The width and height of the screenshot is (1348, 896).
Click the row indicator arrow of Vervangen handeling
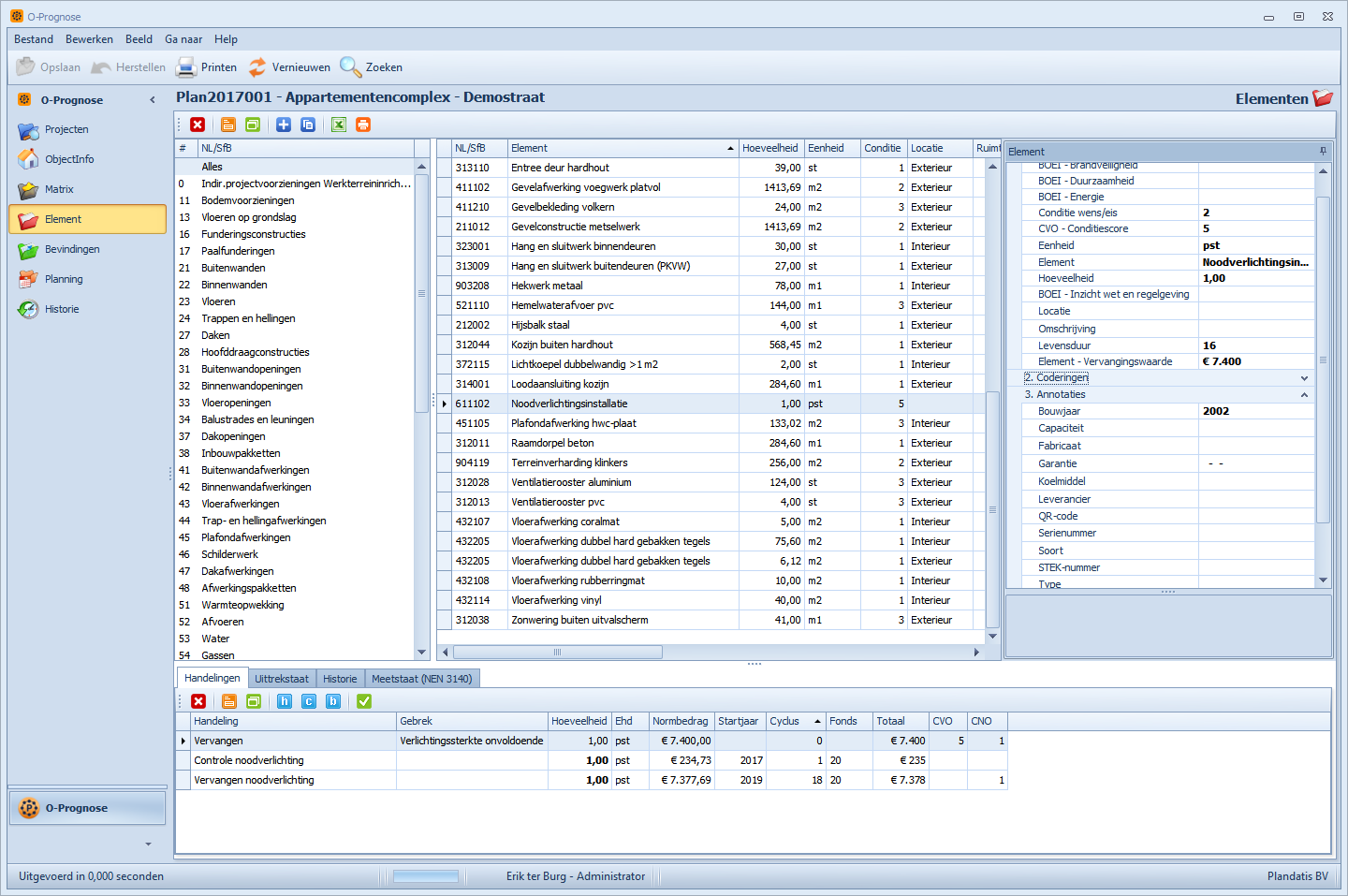pos(183,741)
